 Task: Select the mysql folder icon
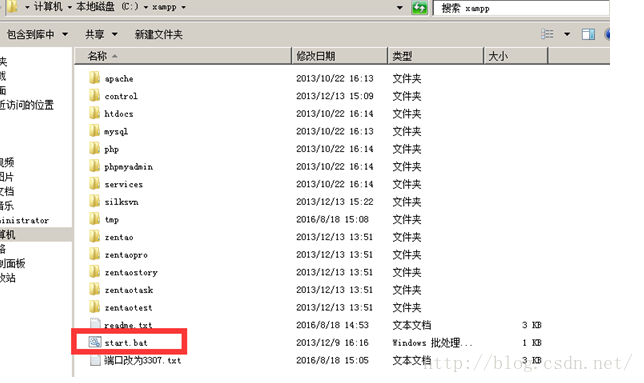[94, 131]
